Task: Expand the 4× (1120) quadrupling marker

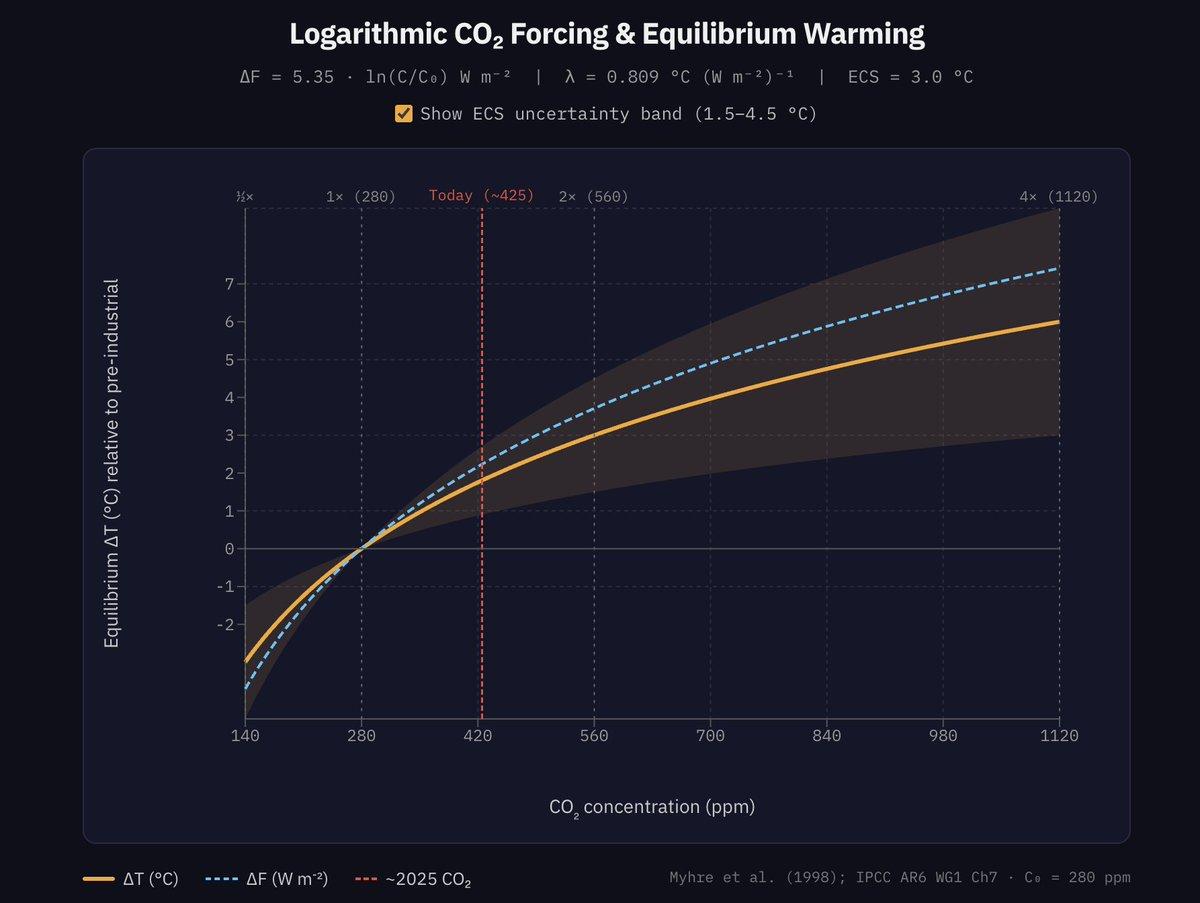Action: coord(1060,196)
